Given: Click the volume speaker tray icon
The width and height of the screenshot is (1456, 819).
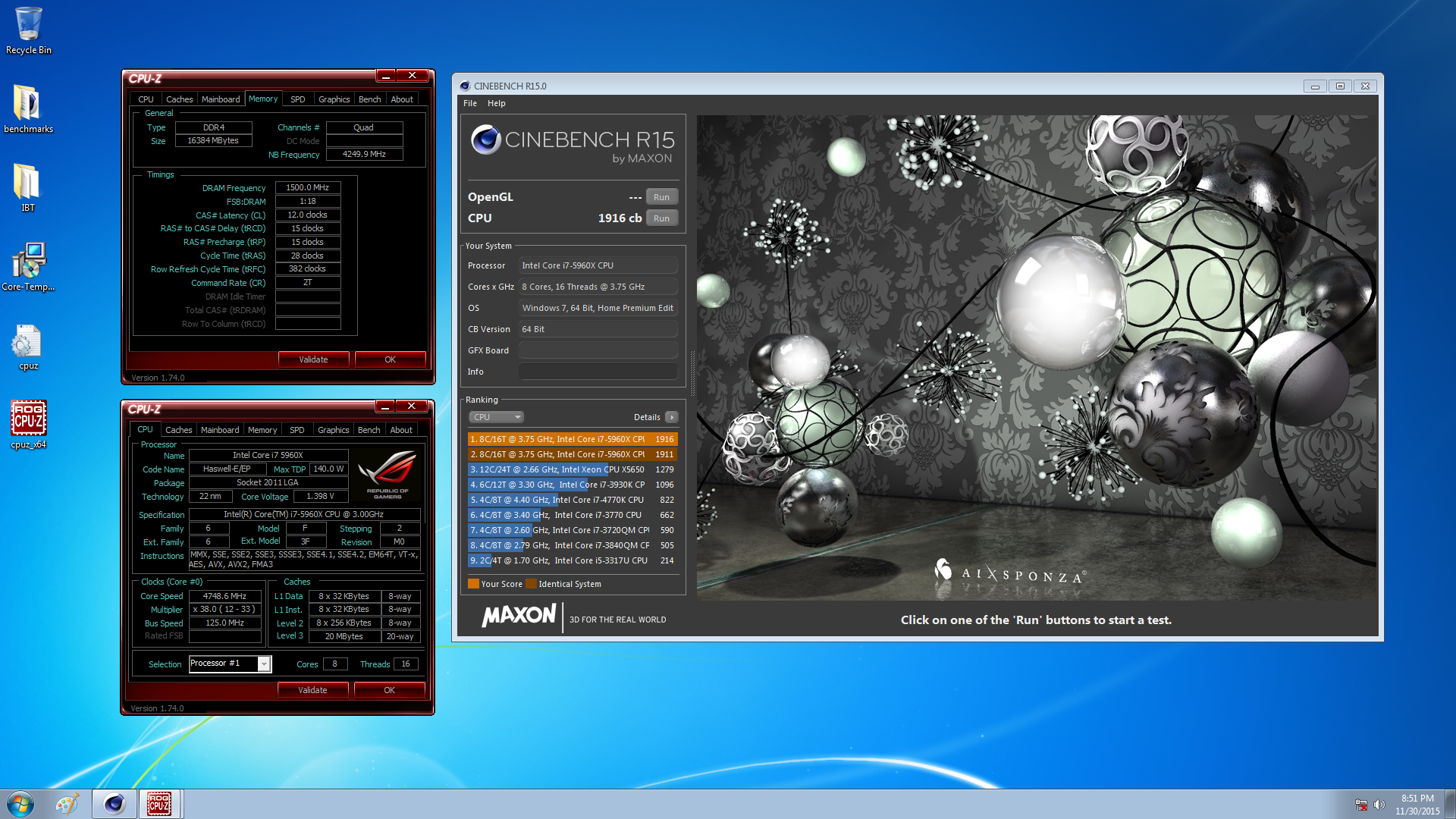Looking at the screenshot, I should point(1379,805).
